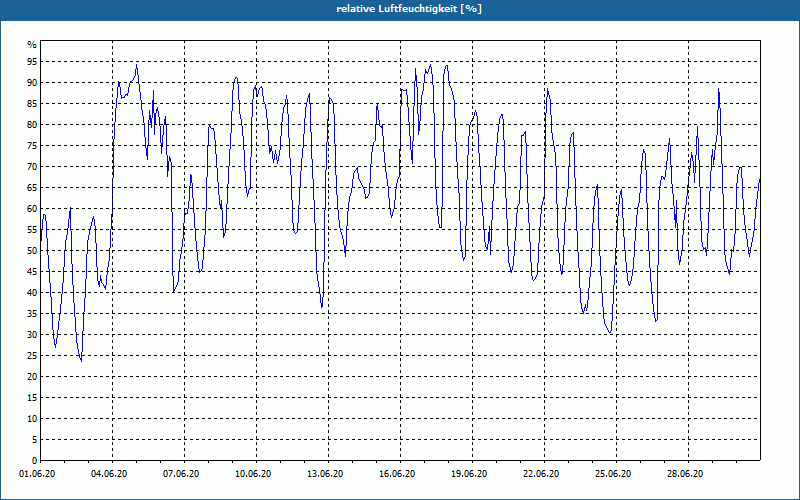Select the y-axis tick label 15
Screen dimensions: 800x500
32,397
